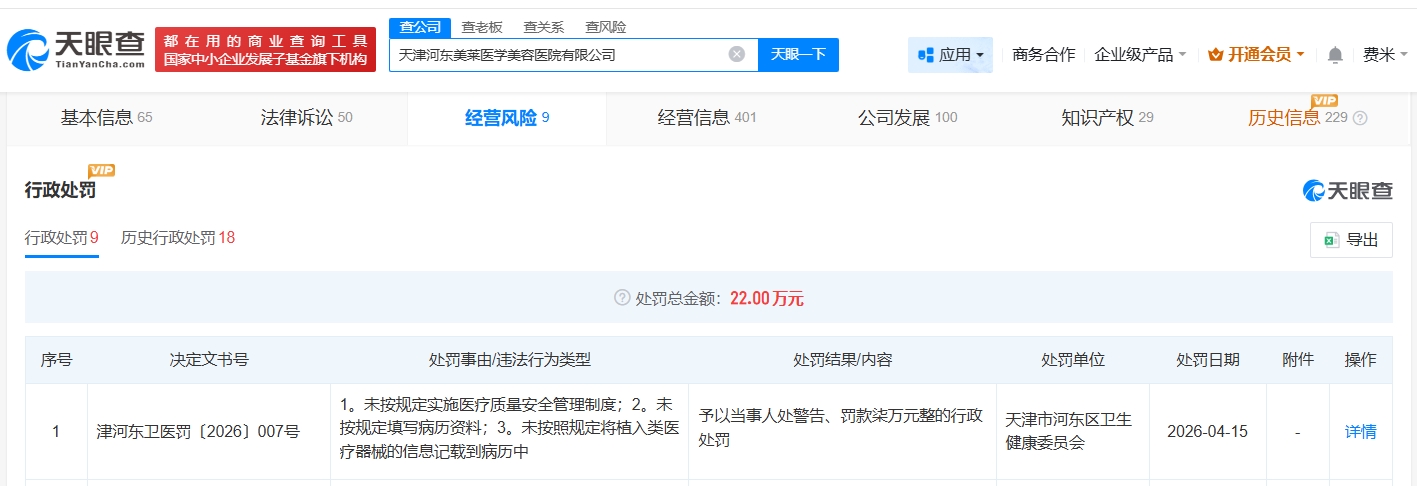Expand the 应用 dropdown
Image resolution: width=1417 pixels, height=486 pixels.
(x=950, y=54)
